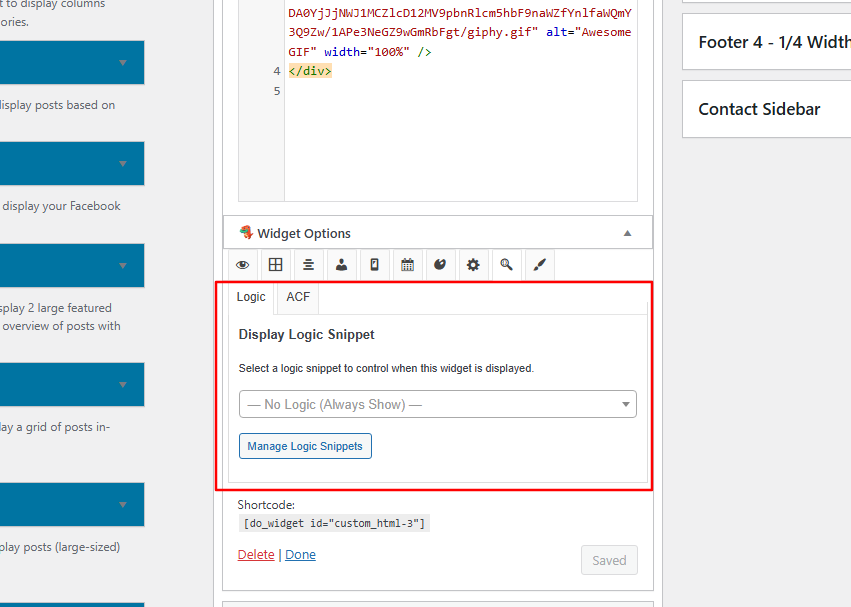
Task: Open the visibility eye tab in Widget Options
Action: pyautogui.click(x=242, y=265)
